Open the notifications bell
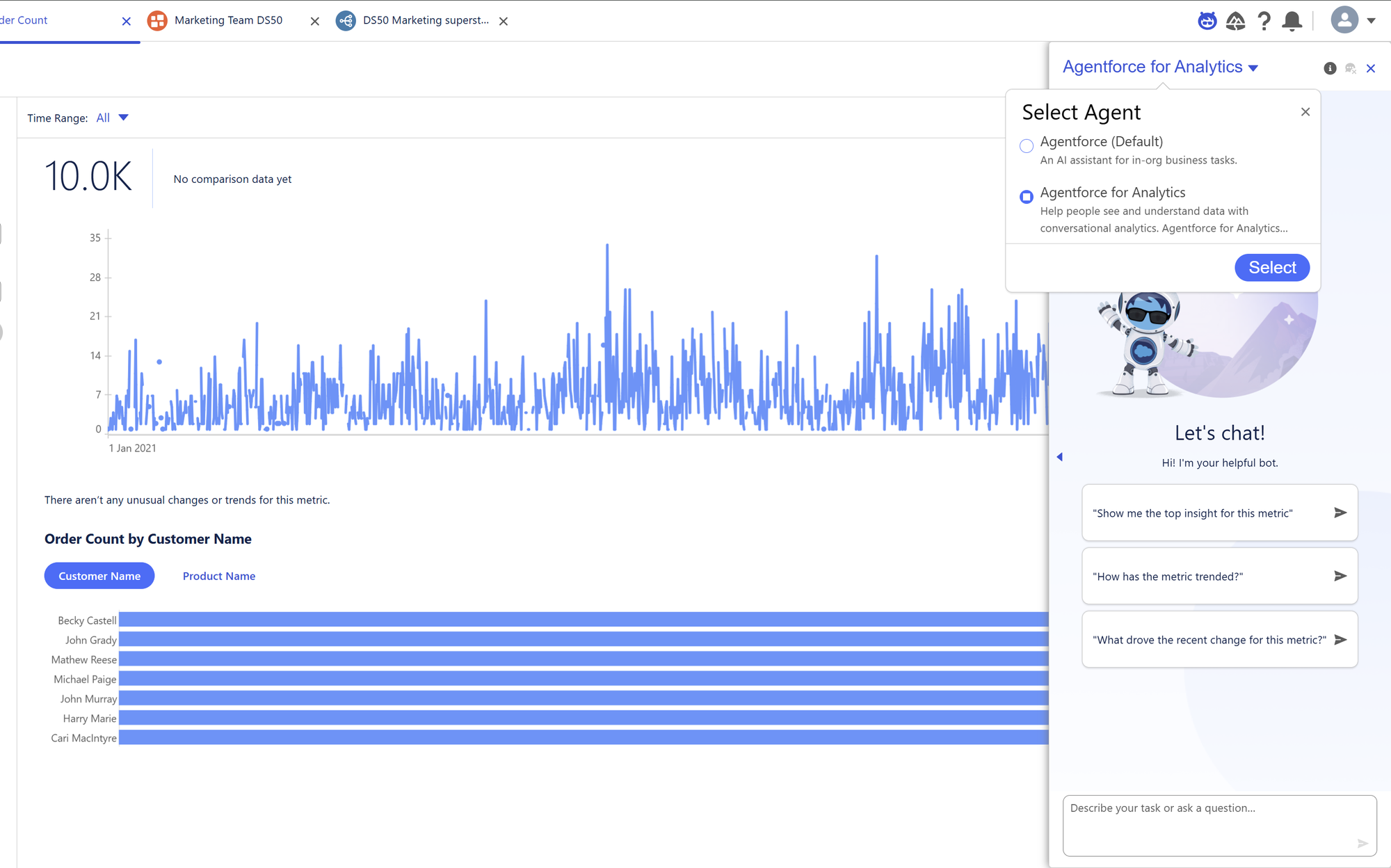 click(1292, 21)
